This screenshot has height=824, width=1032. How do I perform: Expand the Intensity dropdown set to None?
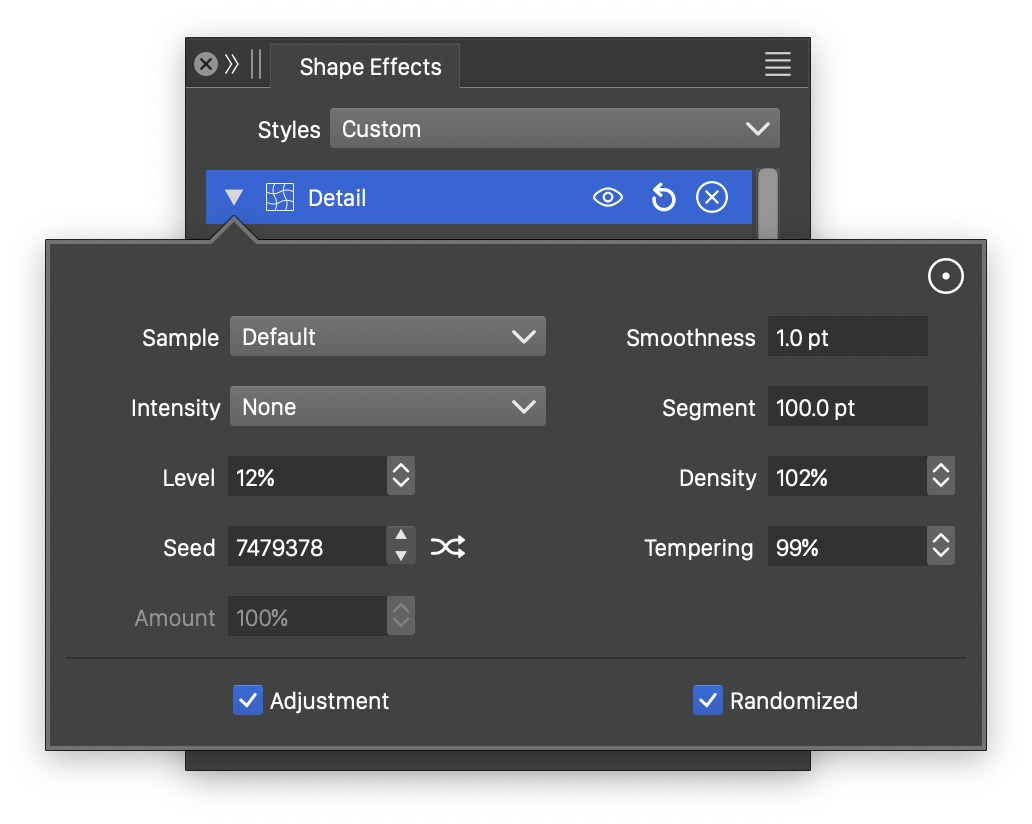pos(387,407)
